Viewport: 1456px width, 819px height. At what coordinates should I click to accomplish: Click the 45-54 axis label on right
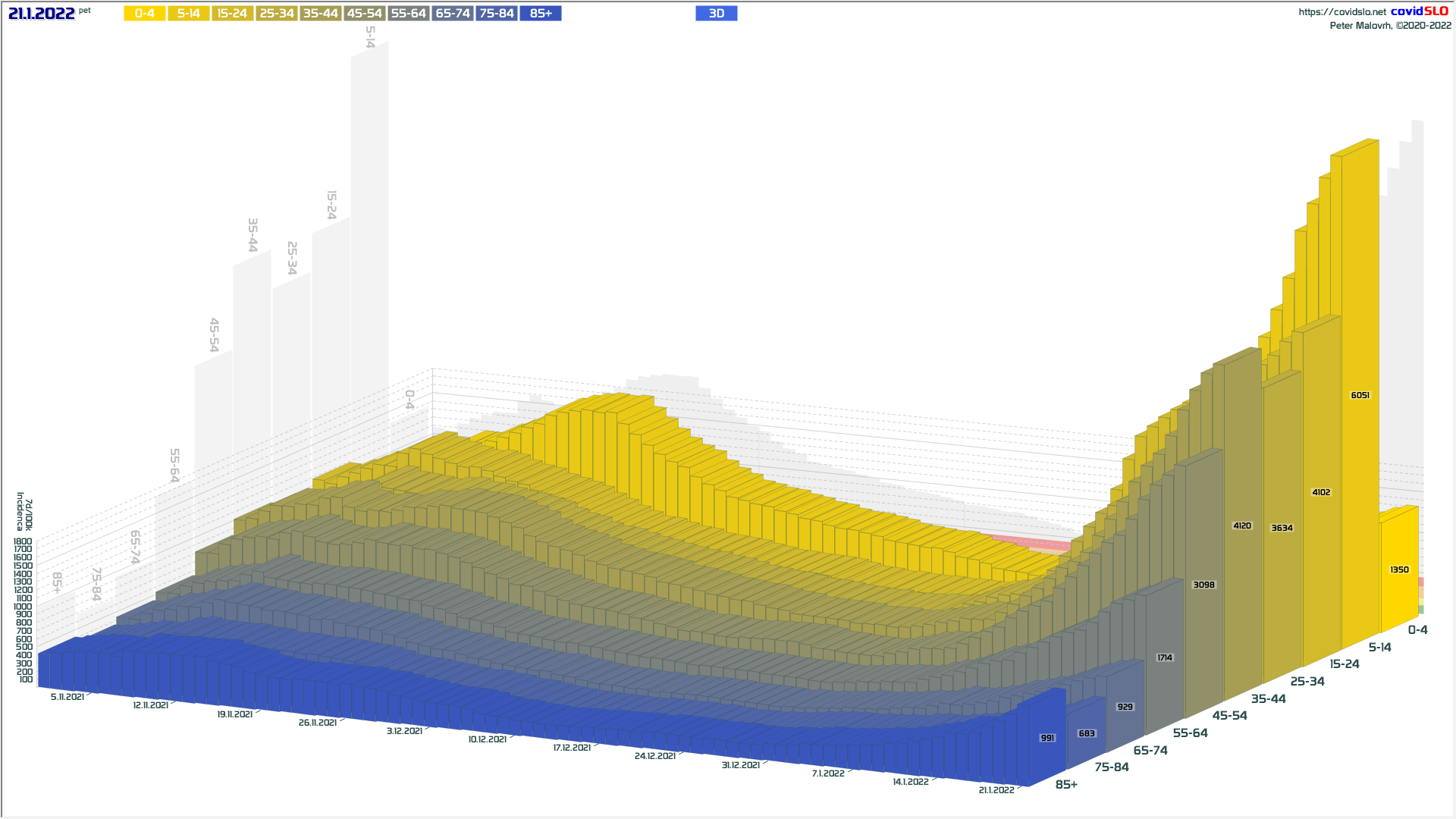click(x=1229, y=715)
